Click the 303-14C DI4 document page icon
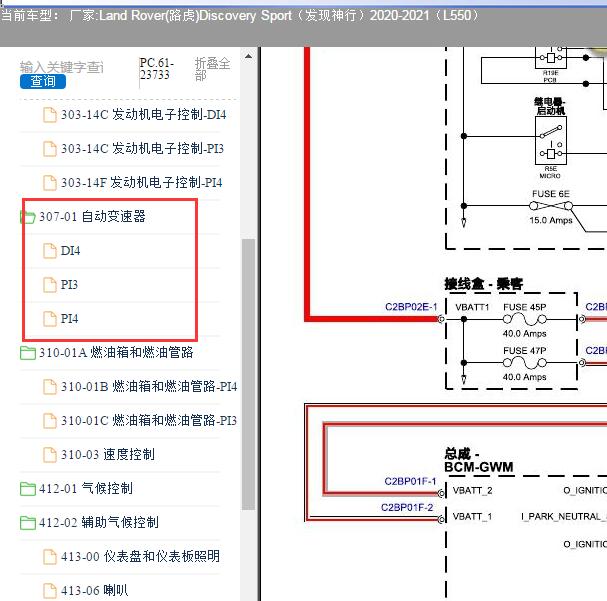Image resolution: width=607 pixels, height=601 pixels. [x=50, y=115]
